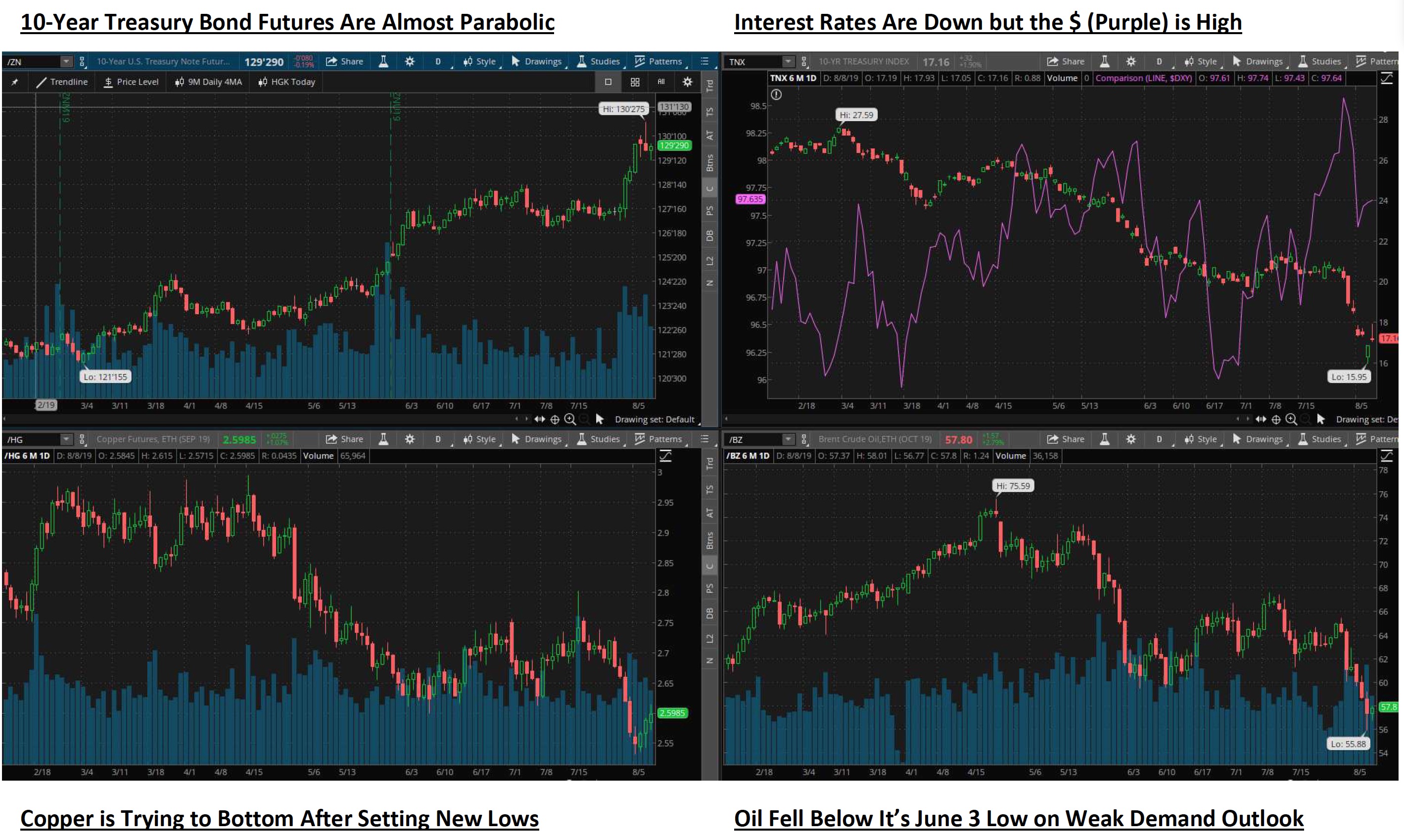This screenshot has width=1404, height=840.
Task: Click time axis scroll arrows under /ZN chart
Action: 539,420
